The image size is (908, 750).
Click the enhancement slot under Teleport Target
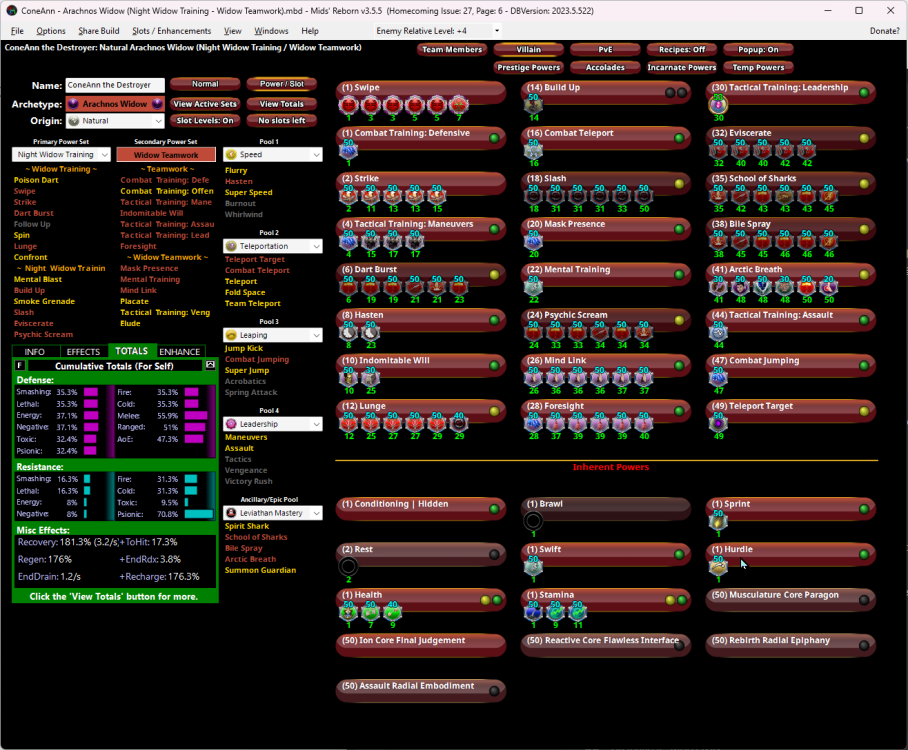(718, 424)
